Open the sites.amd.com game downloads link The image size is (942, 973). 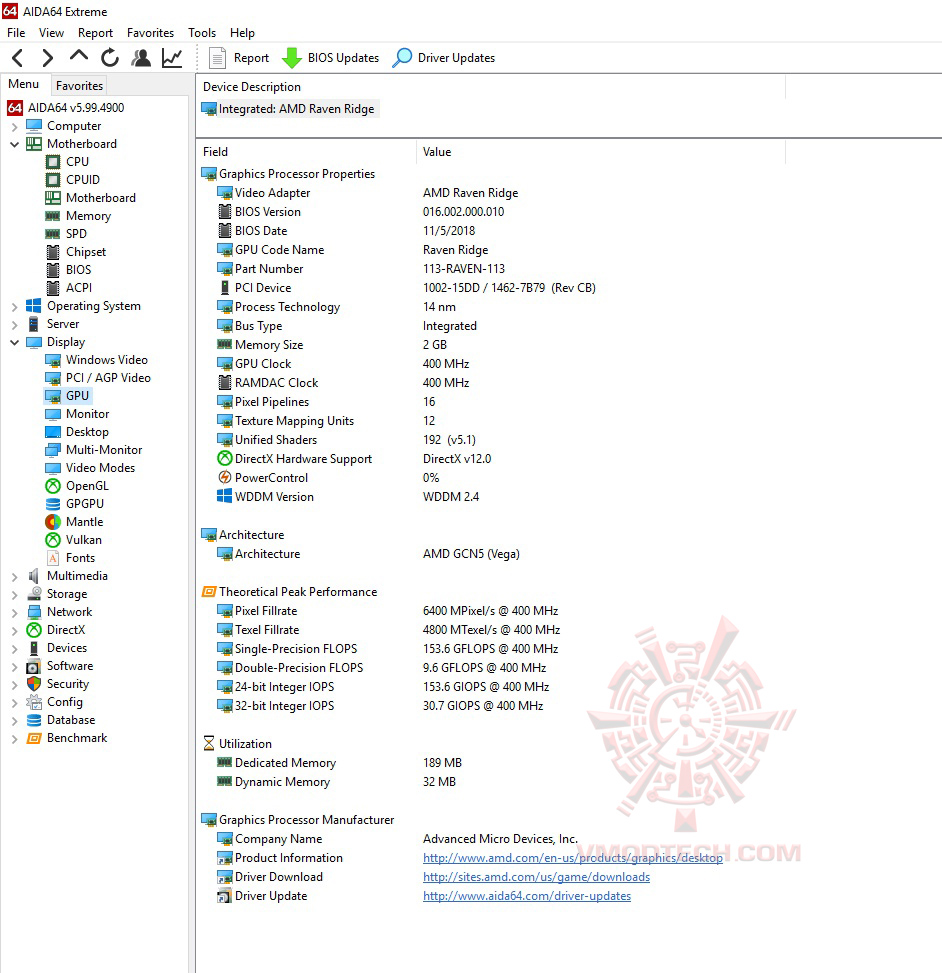click(536, 877)
